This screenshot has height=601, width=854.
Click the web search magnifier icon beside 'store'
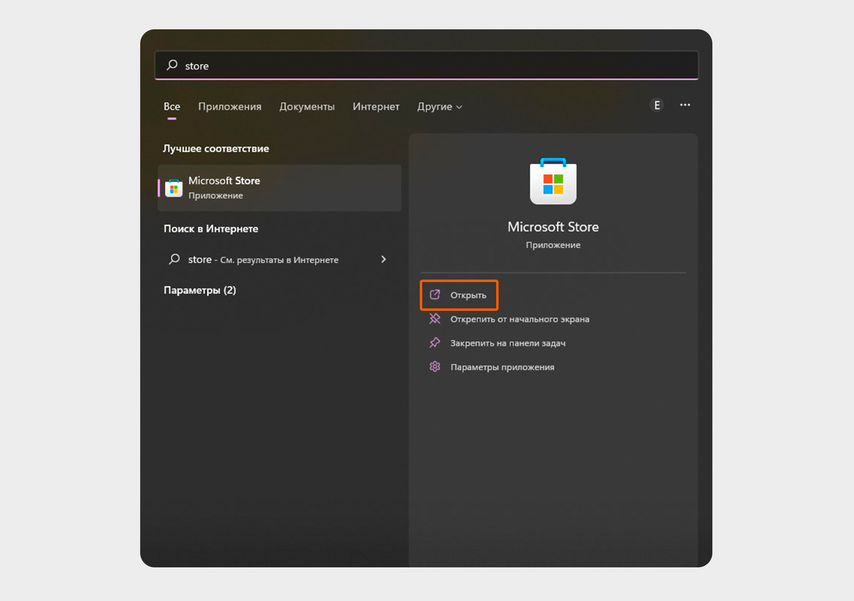point(174,259)
